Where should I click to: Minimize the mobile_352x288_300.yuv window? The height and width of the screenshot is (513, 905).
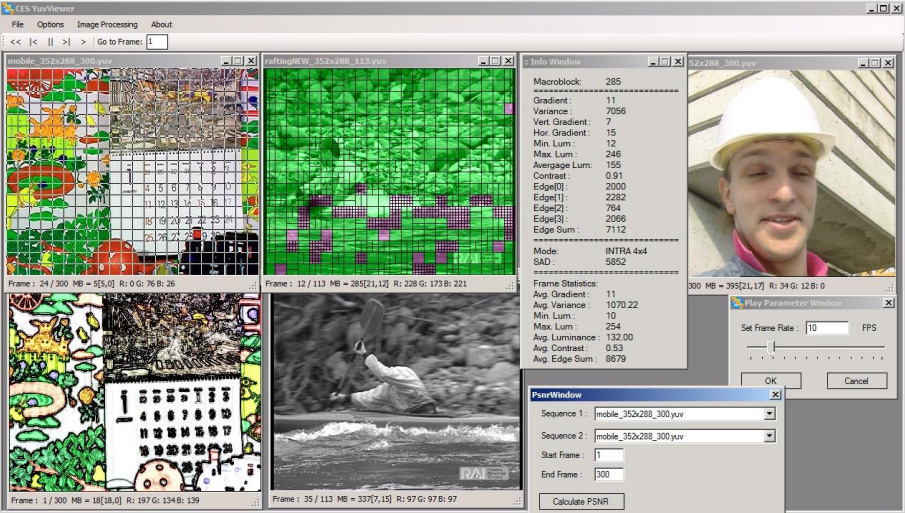coord(226,61)
